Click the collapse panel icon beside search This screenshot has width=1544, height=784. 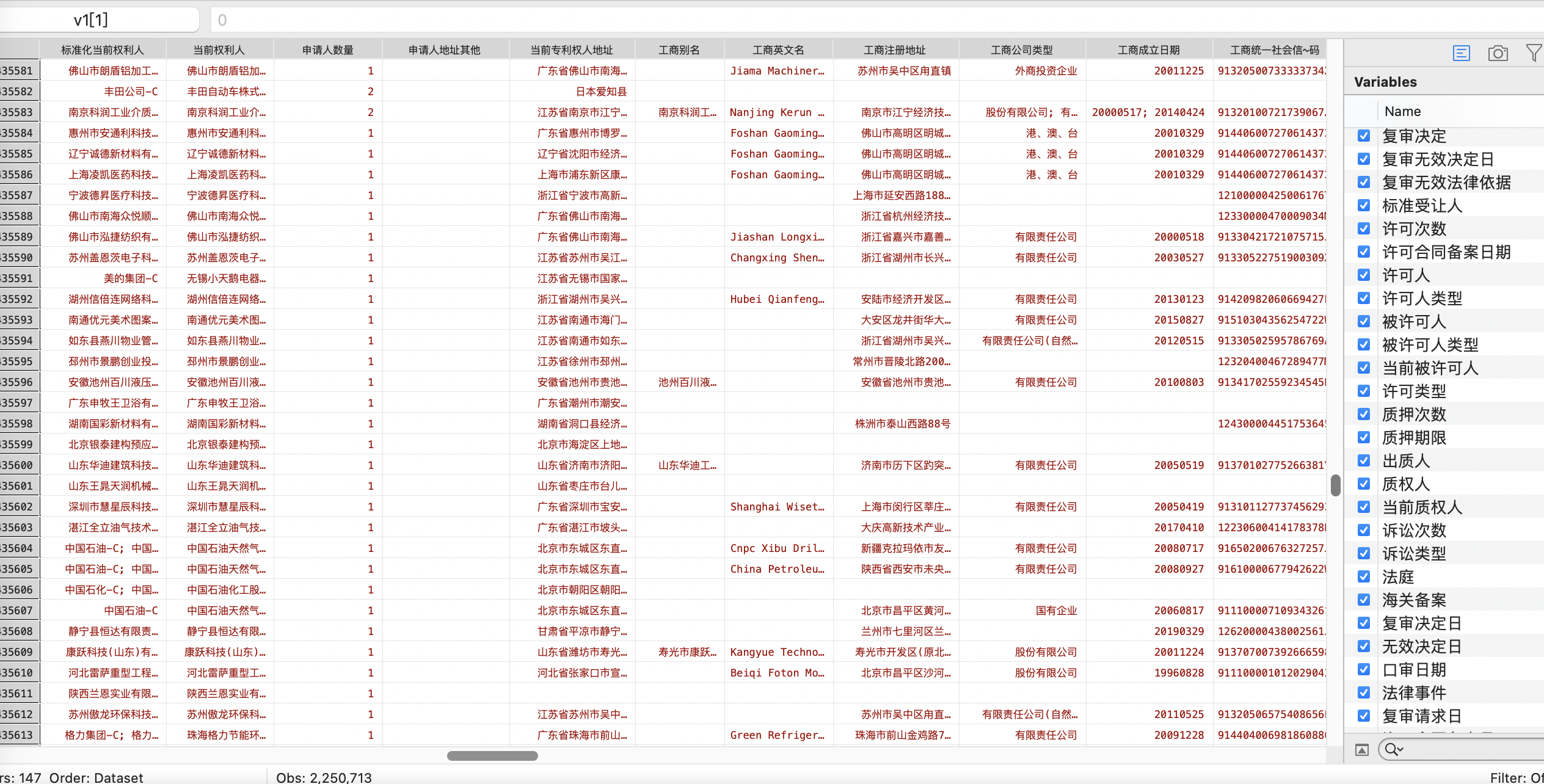click(x=1362, y=750)
